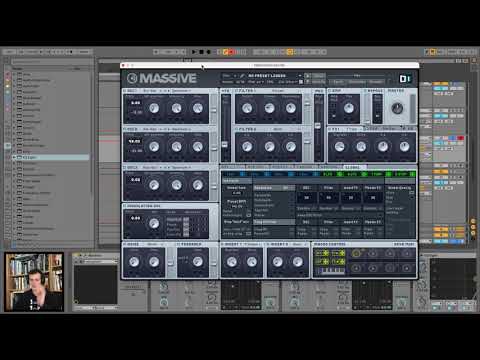Open the Browser view in Massive header

(x=376, y=82)
